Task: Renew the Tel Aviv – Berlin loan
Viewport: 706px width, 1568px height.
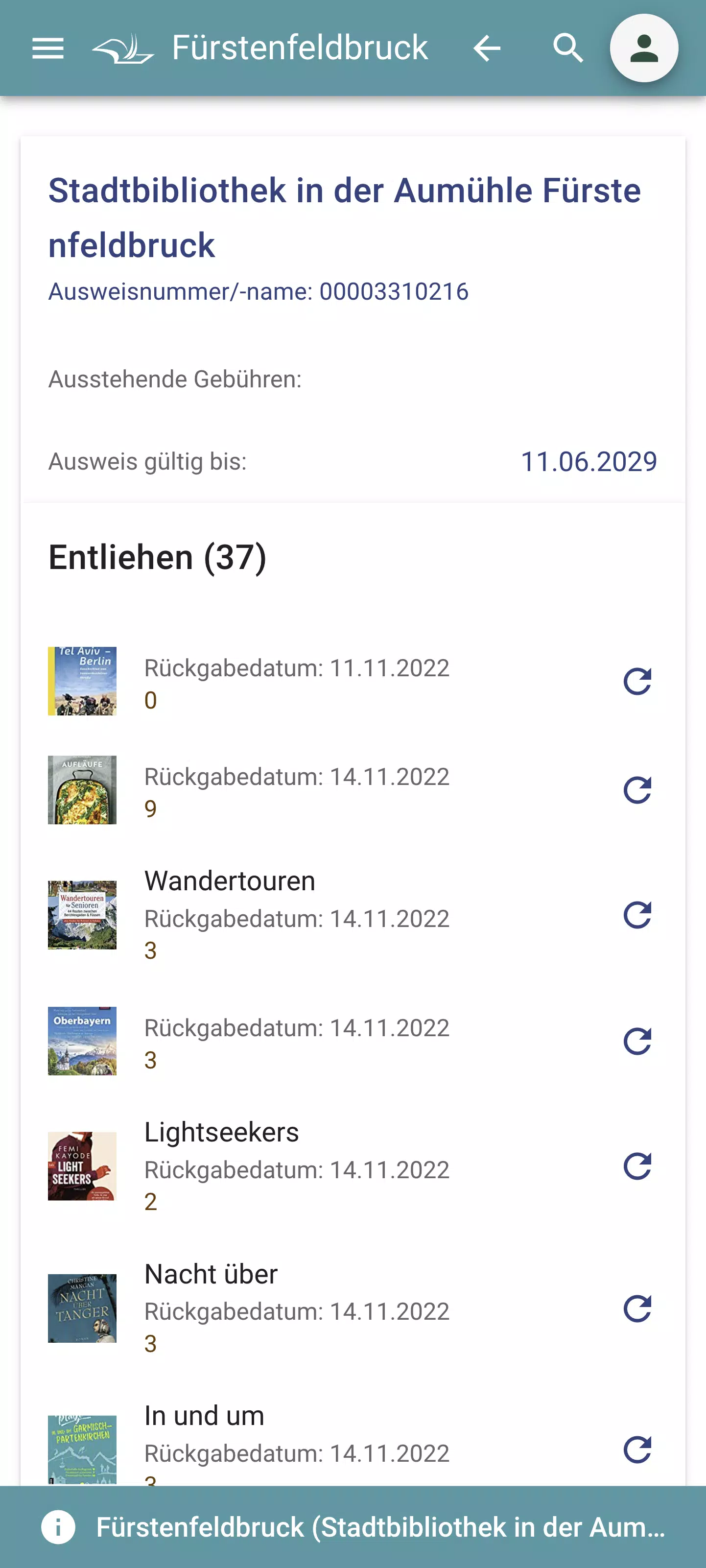Action: tap(637, 681)
